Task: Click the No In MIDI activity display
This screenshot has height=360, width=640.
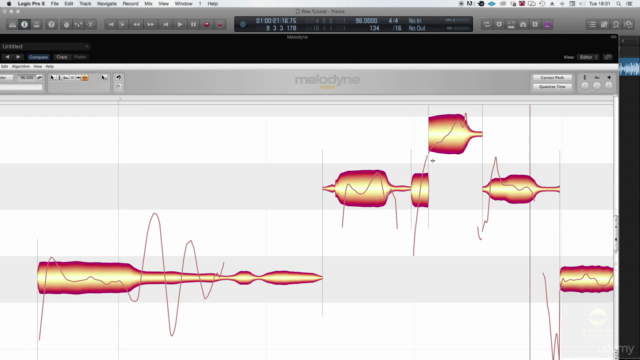Action: (x=415, y=21)
